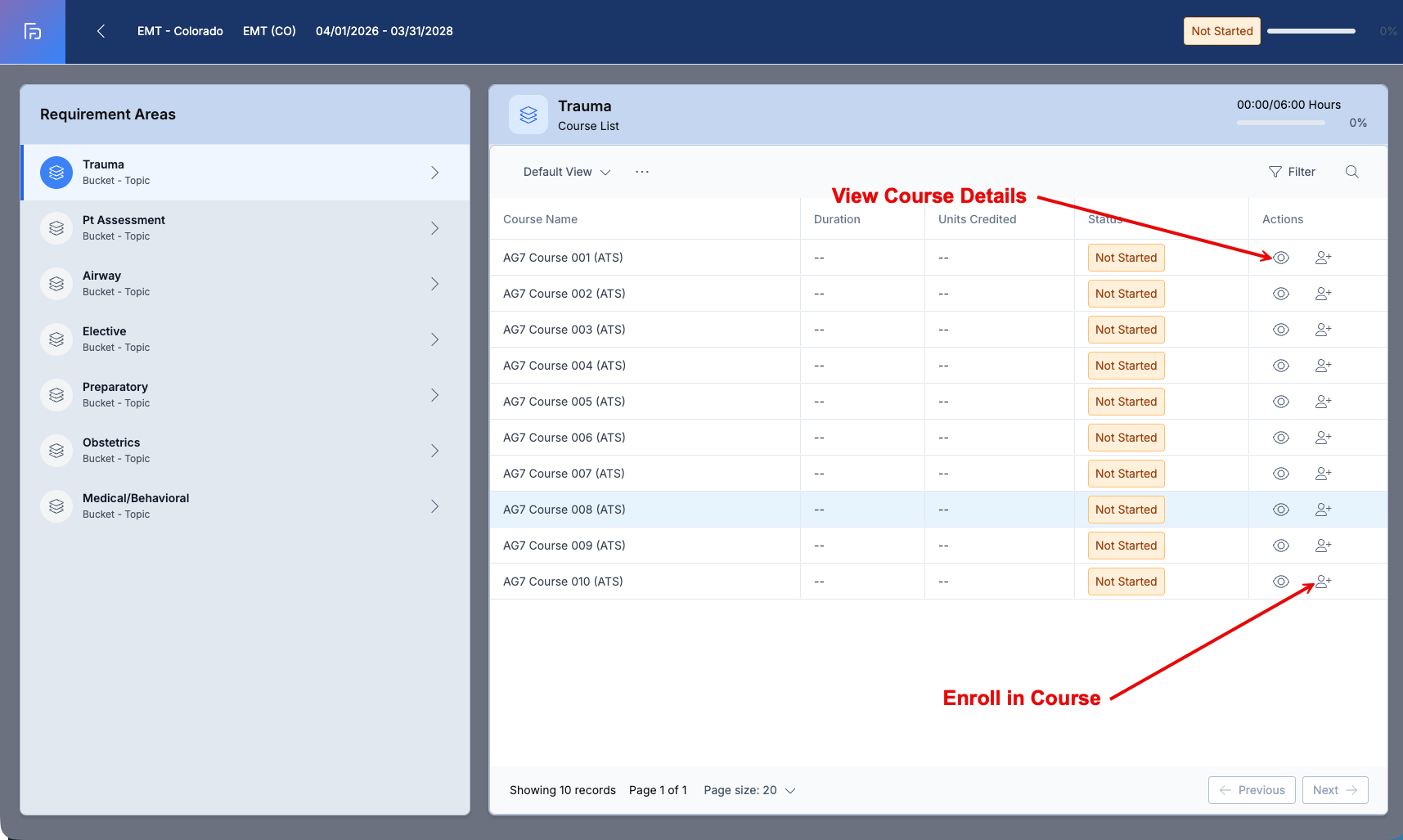
Task: Click the header Not Started status badge
Action: coord(1221,31)
